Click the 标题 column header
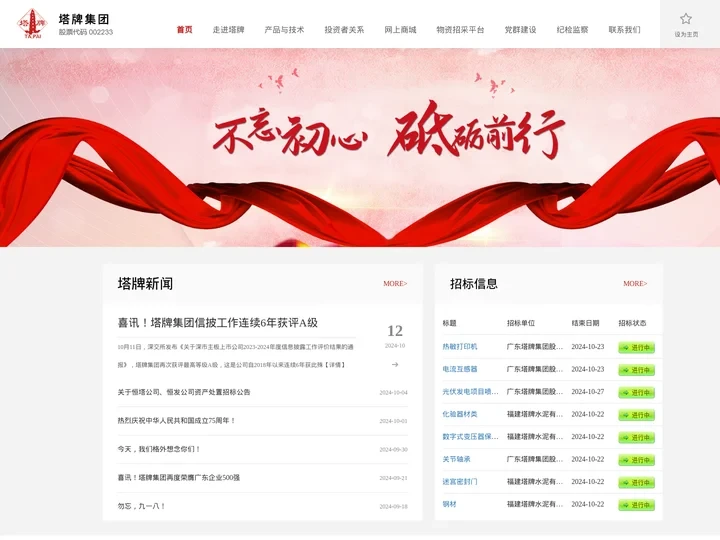Image resolution: width=720 pixels, height=540 pixels. pyautogui.click(x=450, y=323)
